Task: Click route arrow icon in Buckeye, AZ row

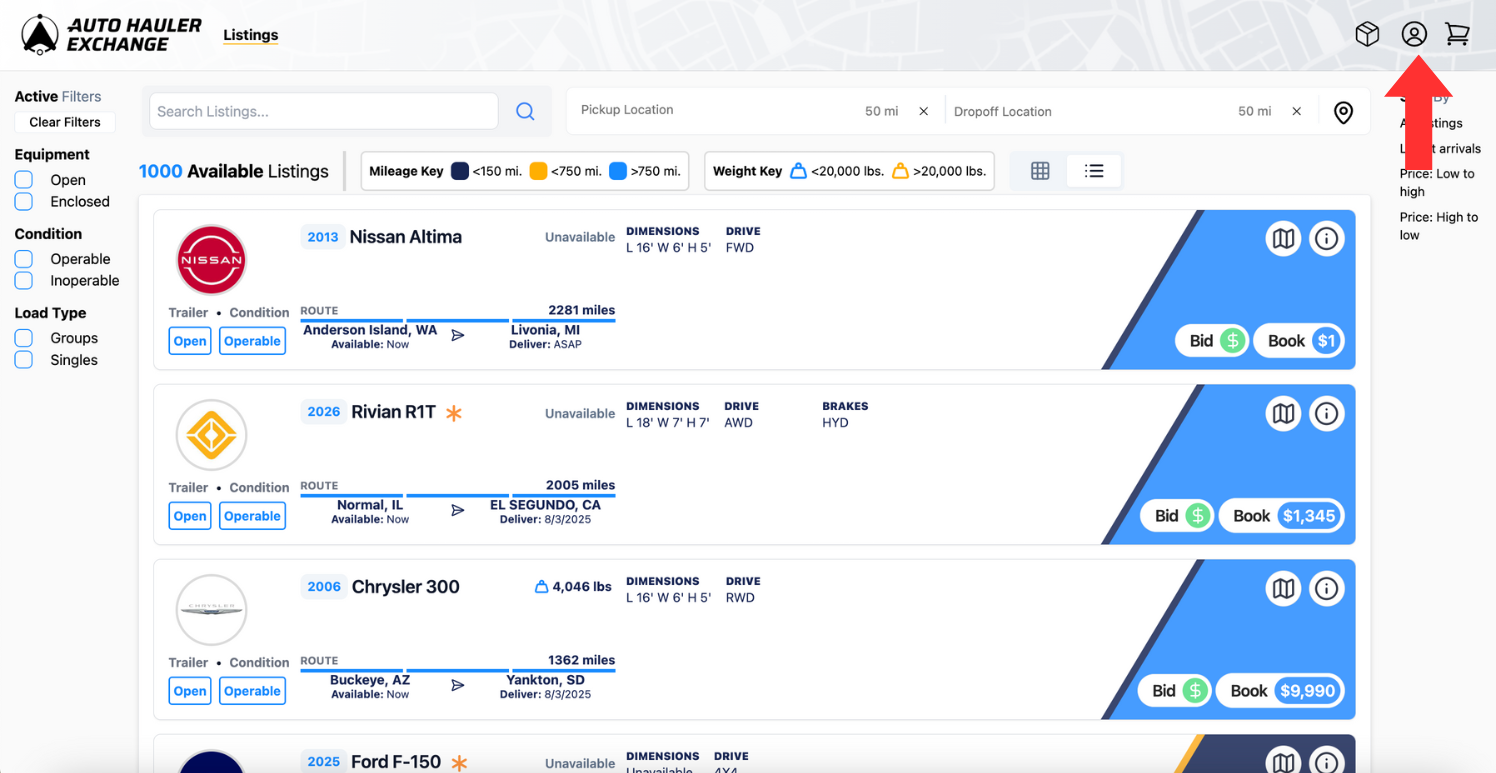Action: 458,685
